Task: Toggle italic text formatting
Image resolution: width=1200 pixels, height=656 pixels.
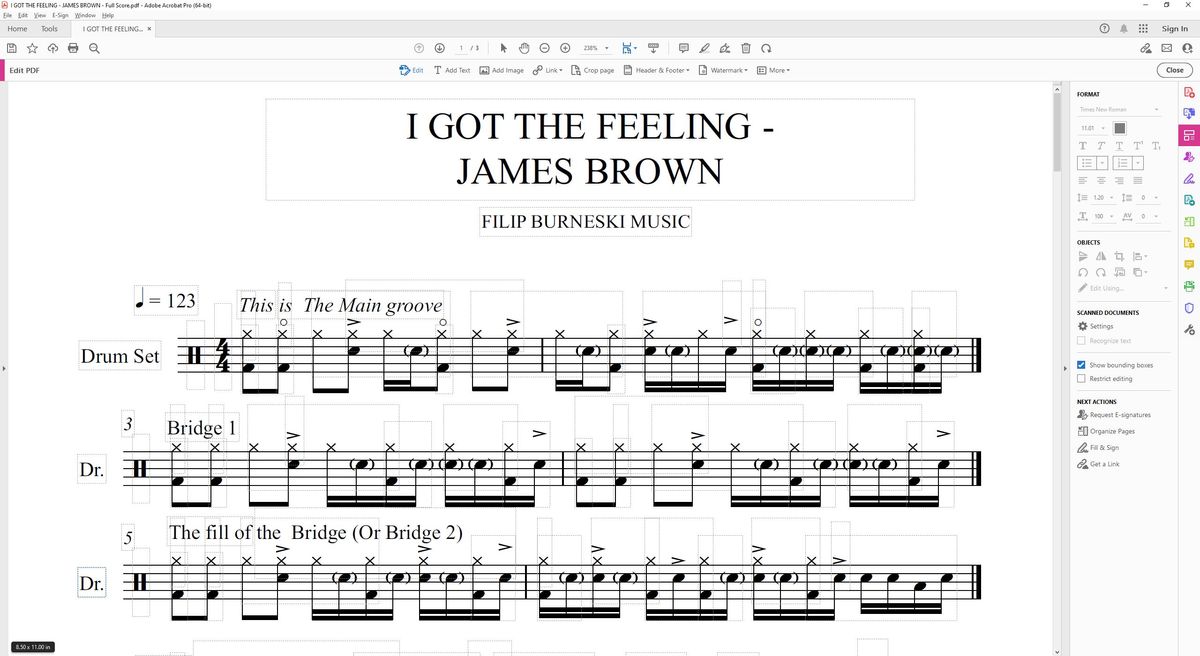Action: [1101, 146]
